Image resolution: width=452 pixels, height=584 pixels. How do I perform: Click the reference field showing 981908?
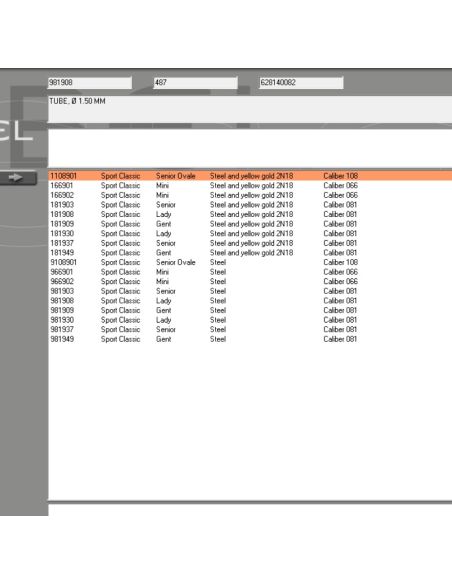(x=90, y=82)
